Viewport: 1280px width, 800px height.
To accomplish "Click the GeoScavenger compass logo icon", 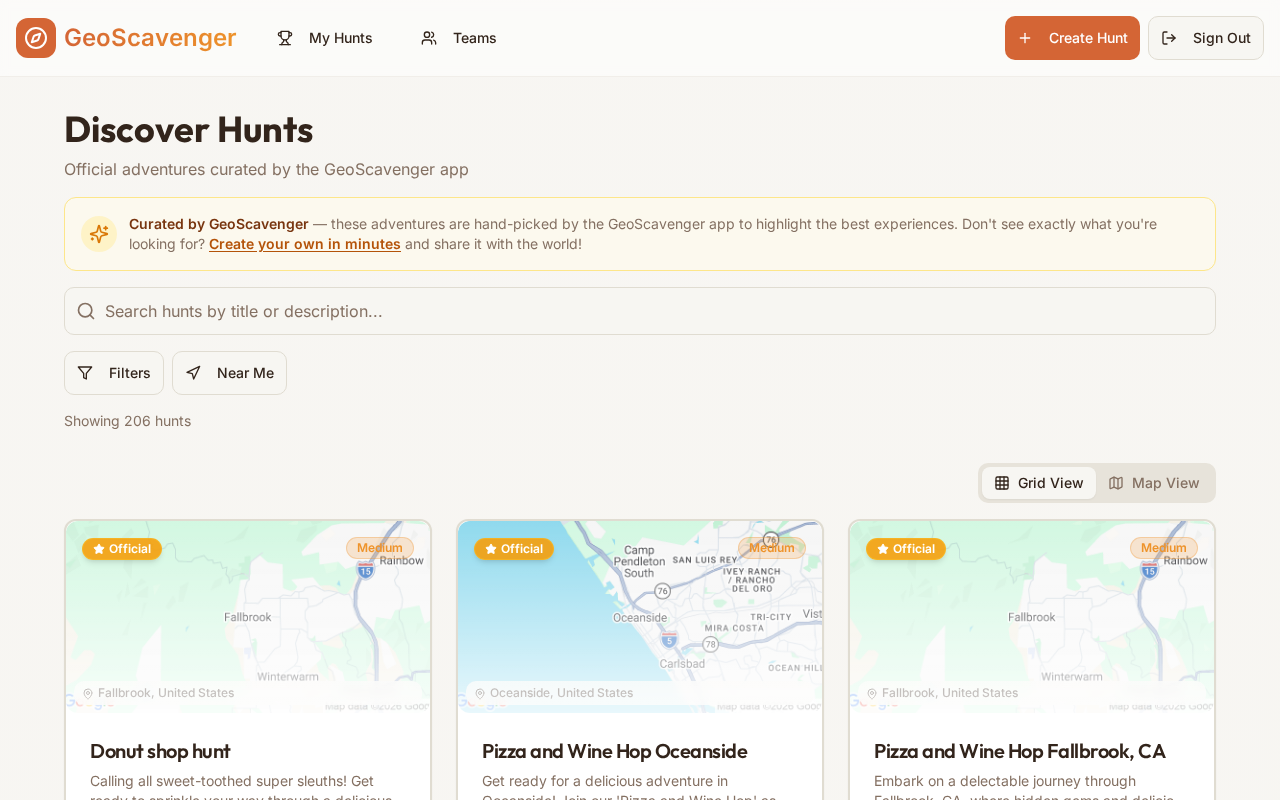I will pyautogui.click(x=36, y=38).
